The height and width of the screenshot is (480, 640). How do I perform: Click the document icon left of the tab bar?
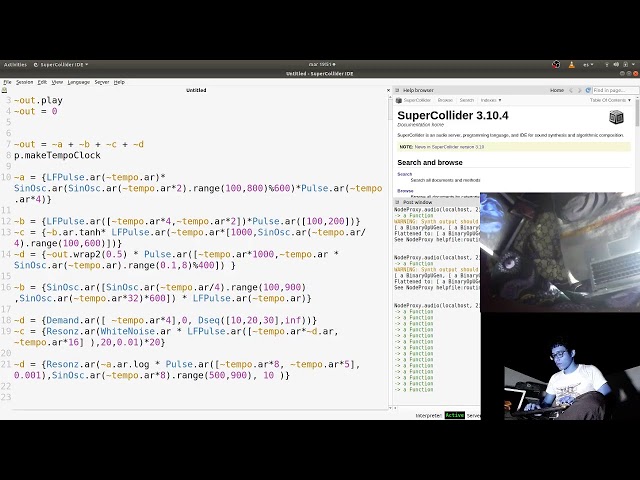coord(4,90)
